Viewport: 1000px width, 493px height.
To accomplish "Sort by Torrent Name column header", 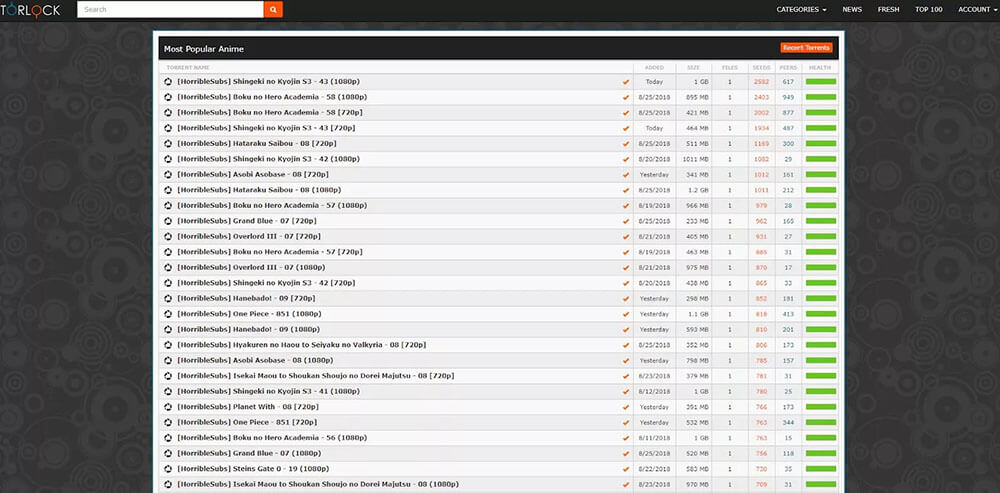I will tap(188, 68).
